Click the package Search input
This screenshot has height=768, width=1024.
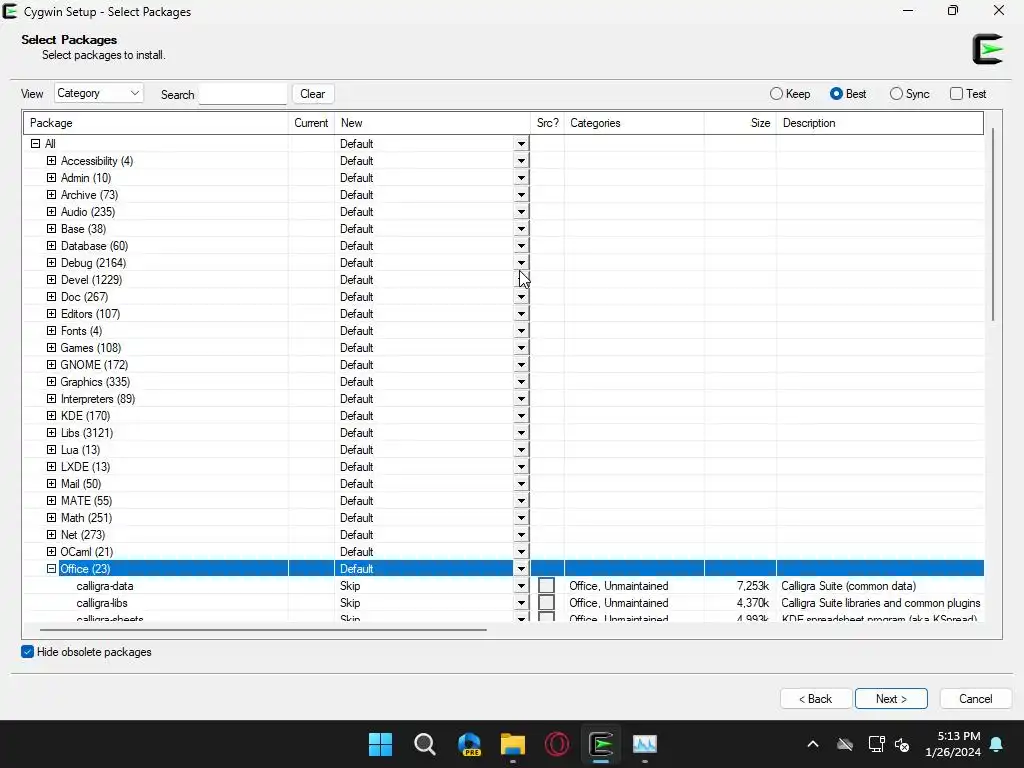pyautogui.click(x=243, y=94)
